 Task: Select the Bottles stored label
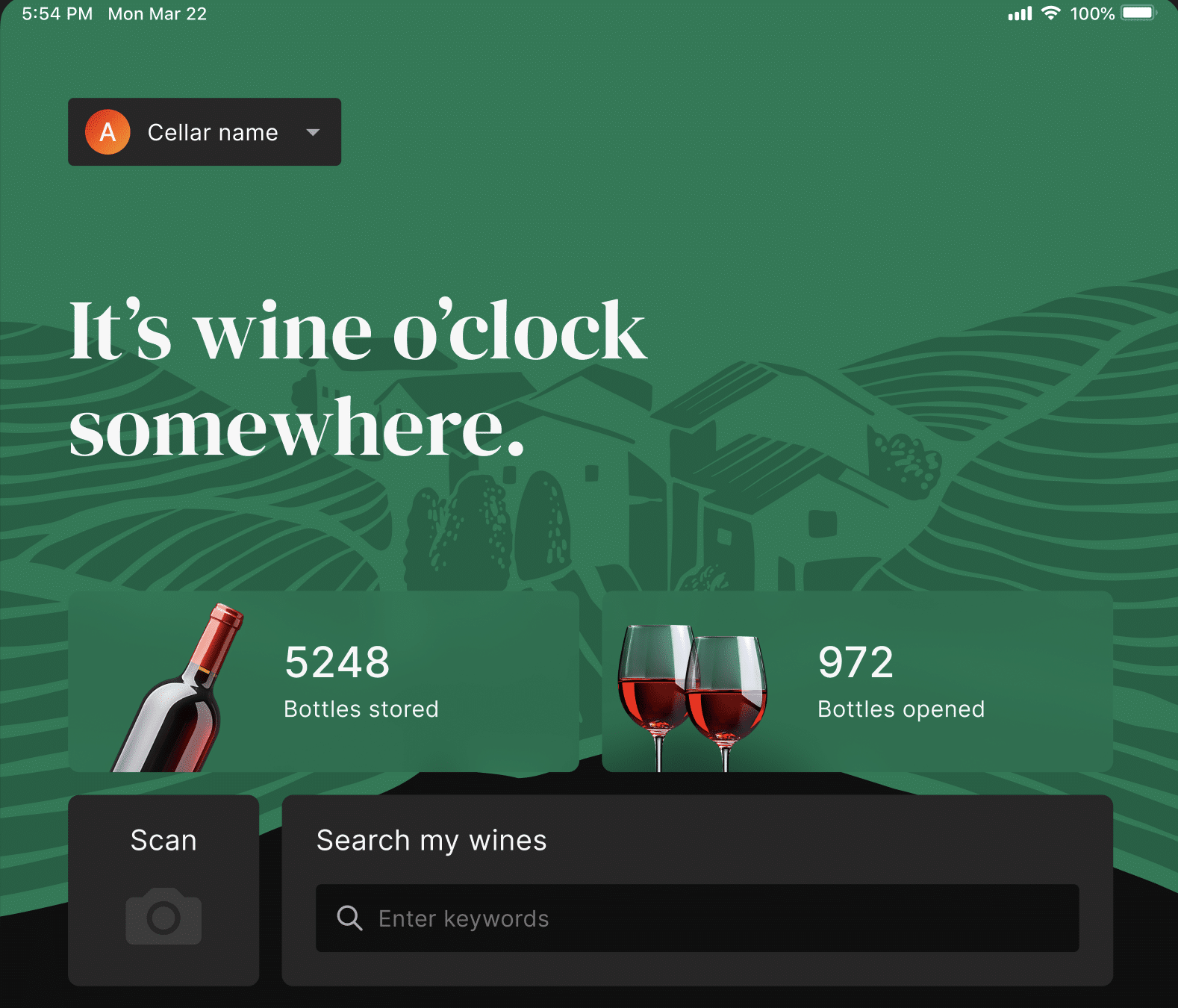tap(361, 709)
